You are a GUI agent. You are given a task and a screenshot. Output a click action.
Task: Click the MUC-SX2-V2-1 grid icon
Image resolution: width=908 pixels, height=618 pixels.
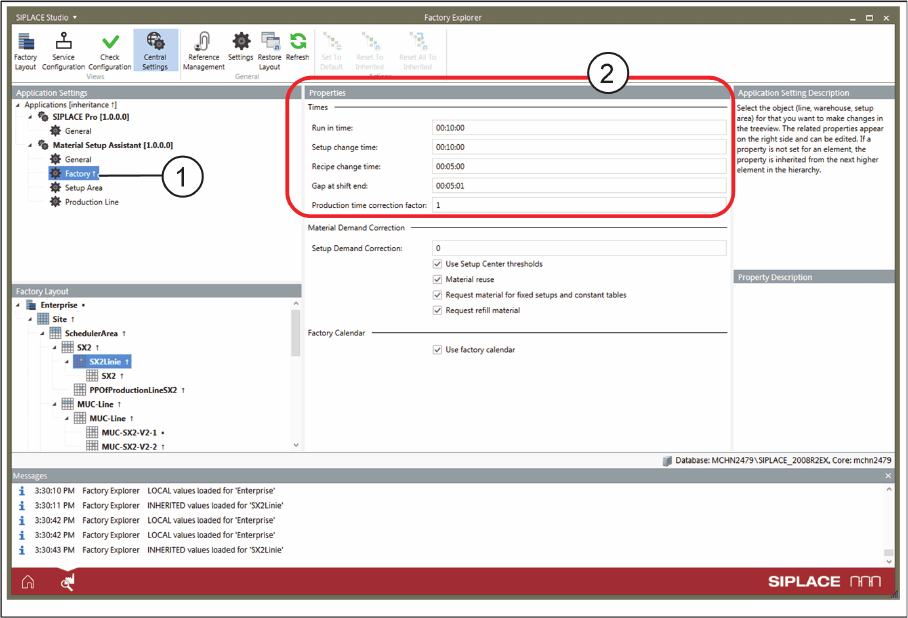tap(91, 432)
